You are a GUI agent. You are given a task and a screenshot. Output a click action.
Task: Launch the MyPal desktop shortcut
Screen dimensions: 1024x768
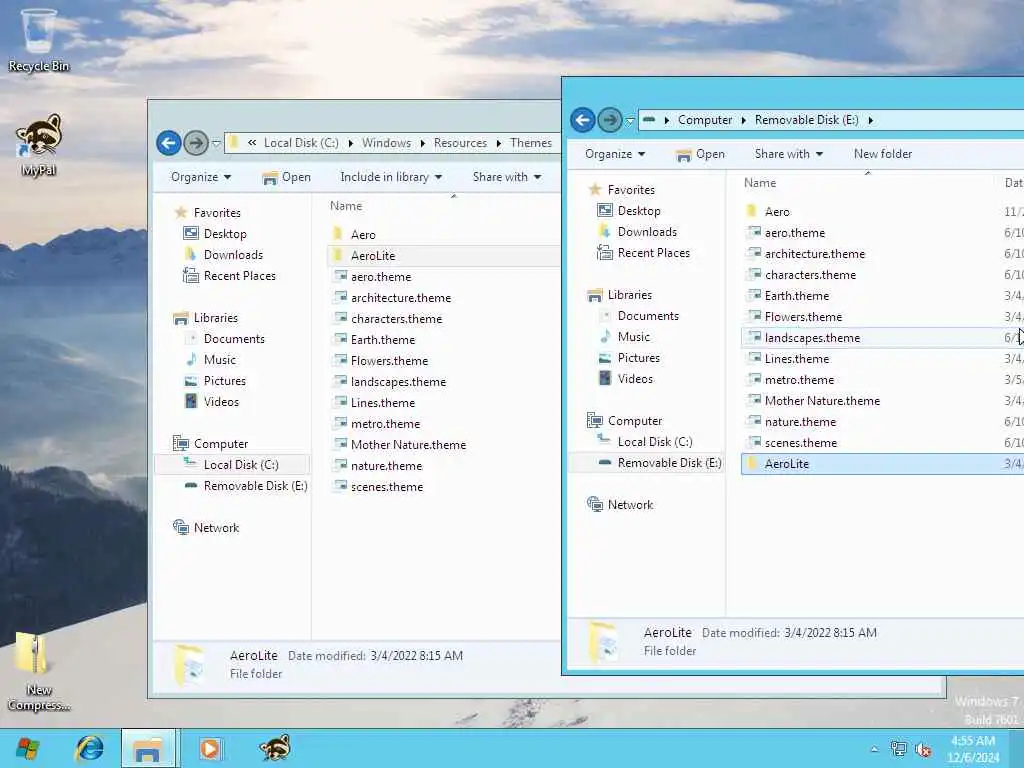click(x=38, y=145)
